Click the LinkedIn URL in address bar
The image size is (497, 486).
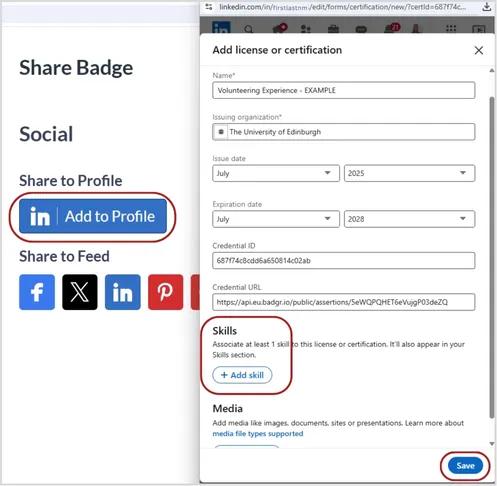[x=343, y=7]
